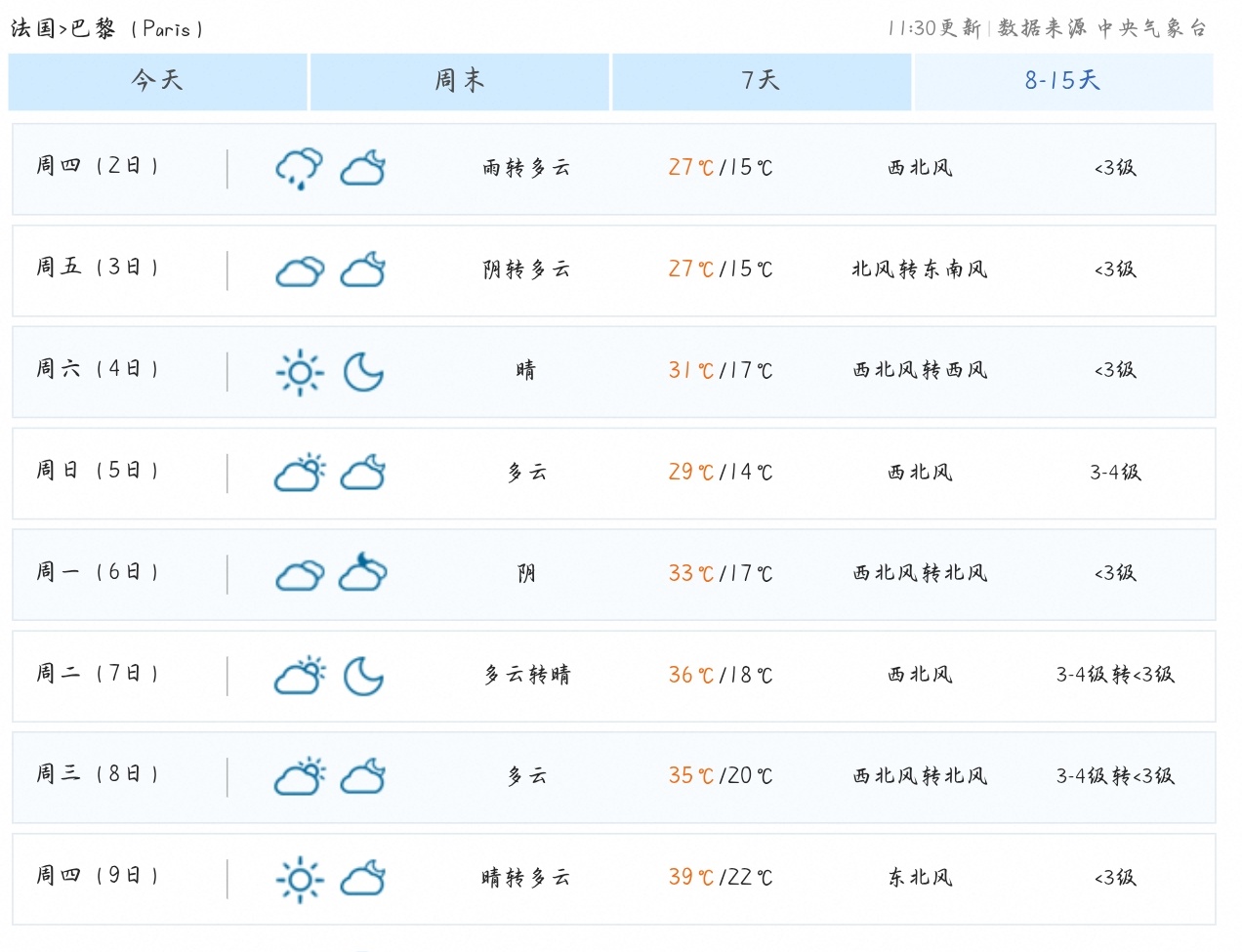The height and width of the screenshot is (952, 1242).
Task: Click the 36℃/18℃ temperature
Action: coord(721,676)
